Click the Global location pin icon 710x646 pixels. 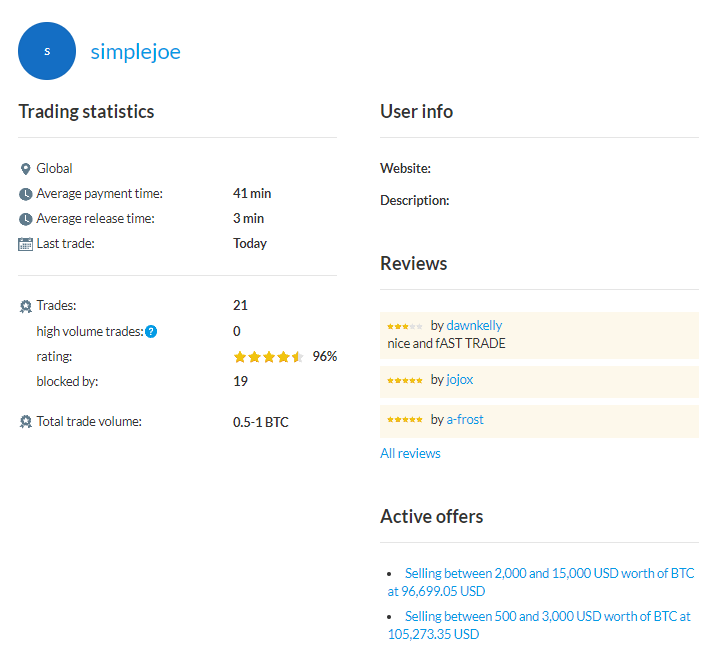point(25,169)
